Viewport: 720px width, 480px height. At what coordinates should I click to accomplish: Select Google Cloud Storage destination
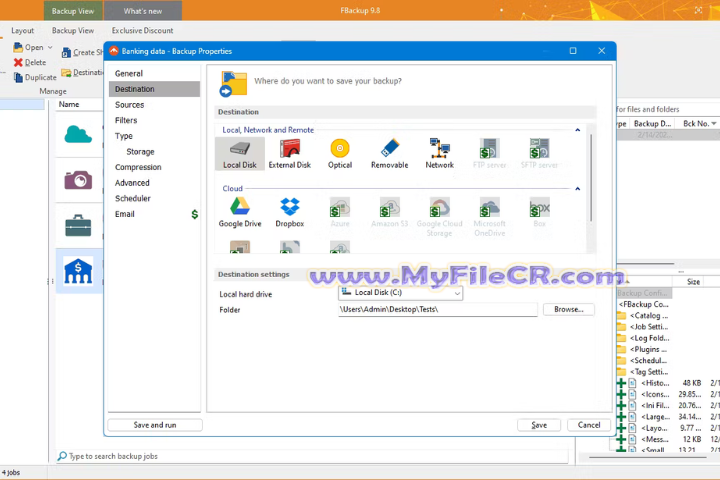pos(439,217)
